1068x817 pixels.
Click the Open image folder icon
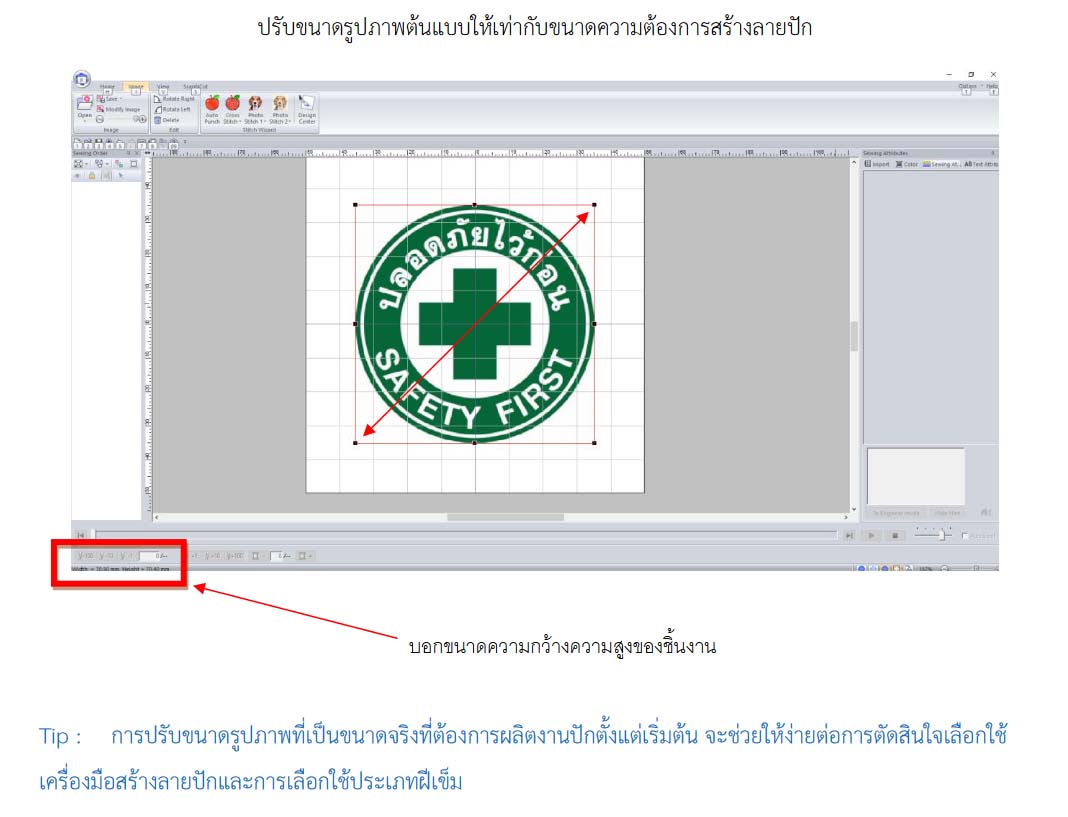(84, 103)
